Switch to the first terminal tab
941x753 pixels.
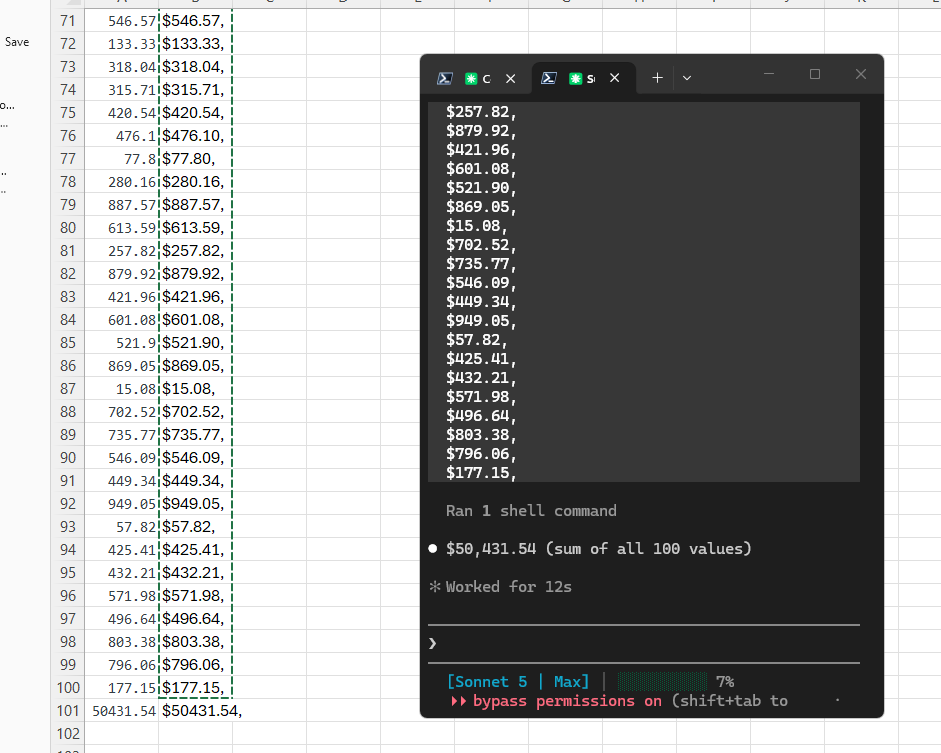click(x=478, y=79)
